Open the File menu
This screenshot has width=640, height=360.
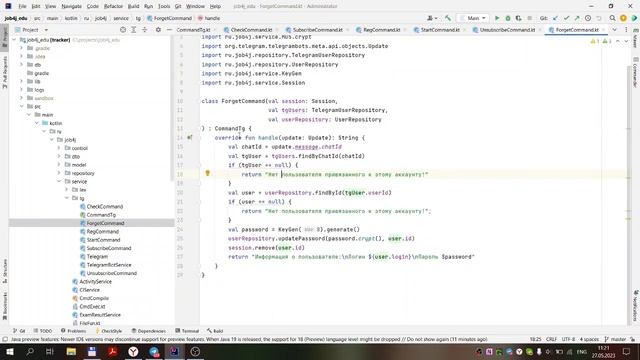click(22, 6)
